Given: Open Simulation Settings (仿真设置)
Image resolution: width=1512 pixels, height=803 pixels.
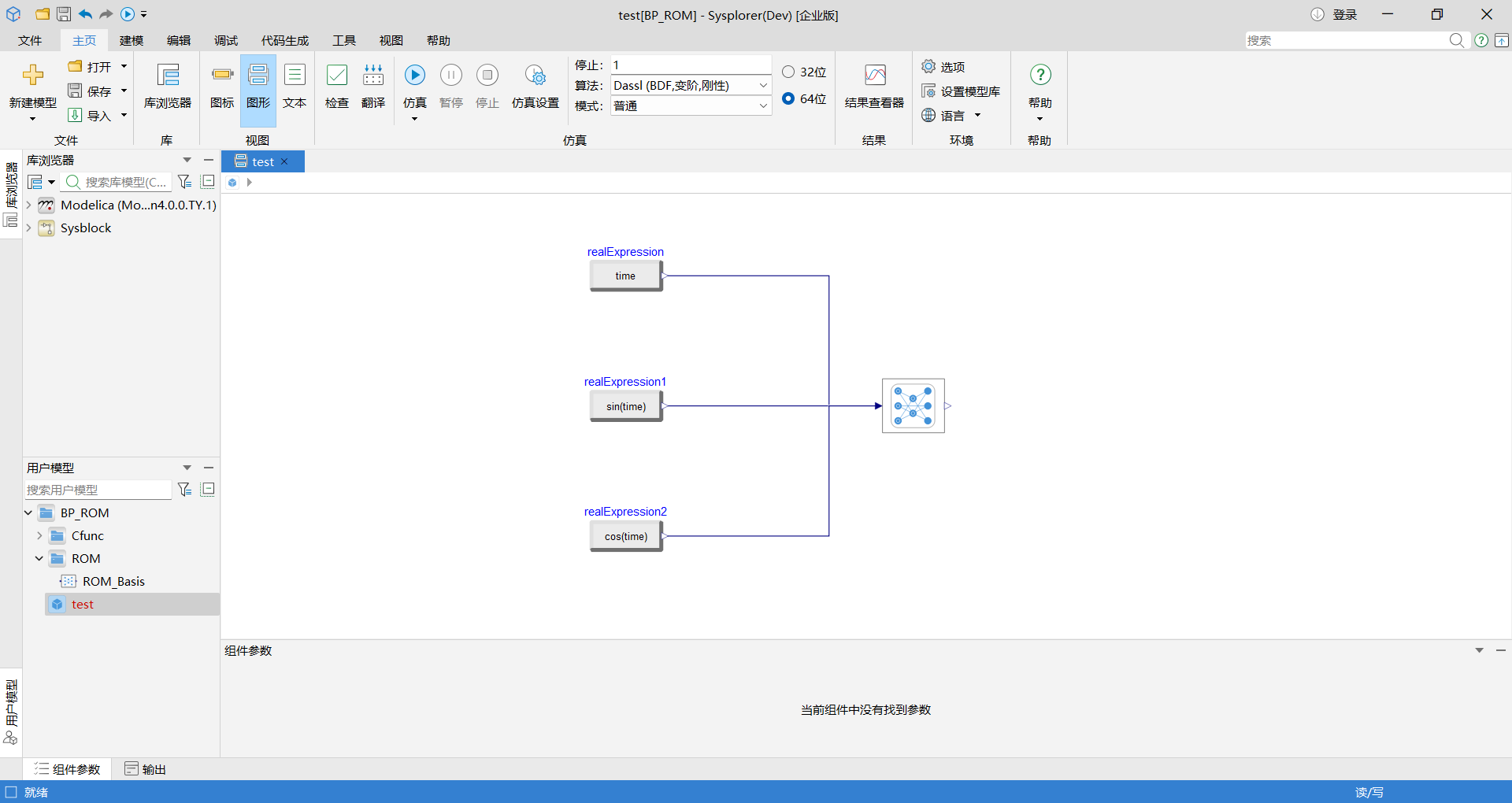Looking at the screenshot, I should pos(535,76).
